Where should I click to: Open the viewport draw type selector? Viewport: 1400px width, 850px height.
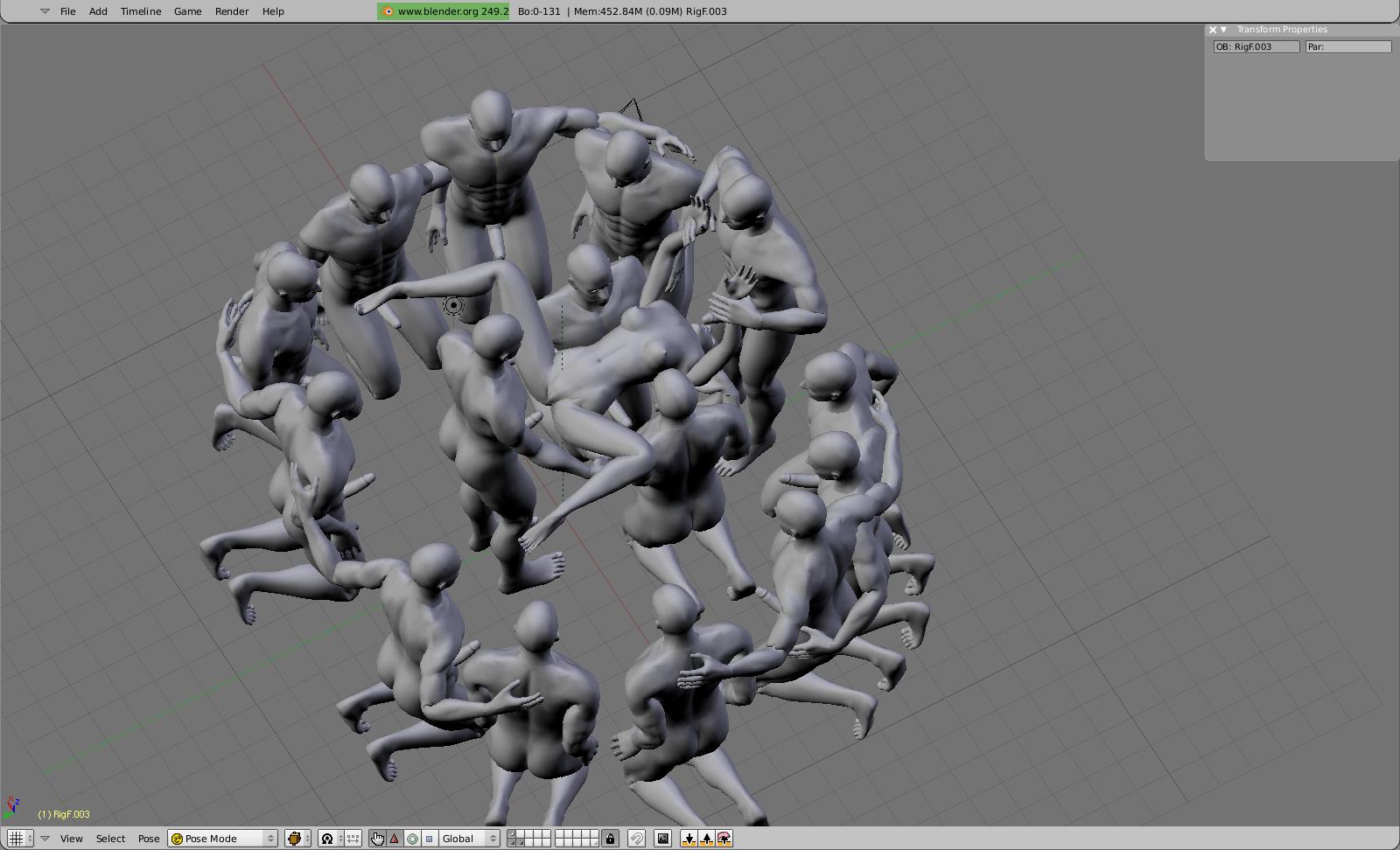[297, 839]
